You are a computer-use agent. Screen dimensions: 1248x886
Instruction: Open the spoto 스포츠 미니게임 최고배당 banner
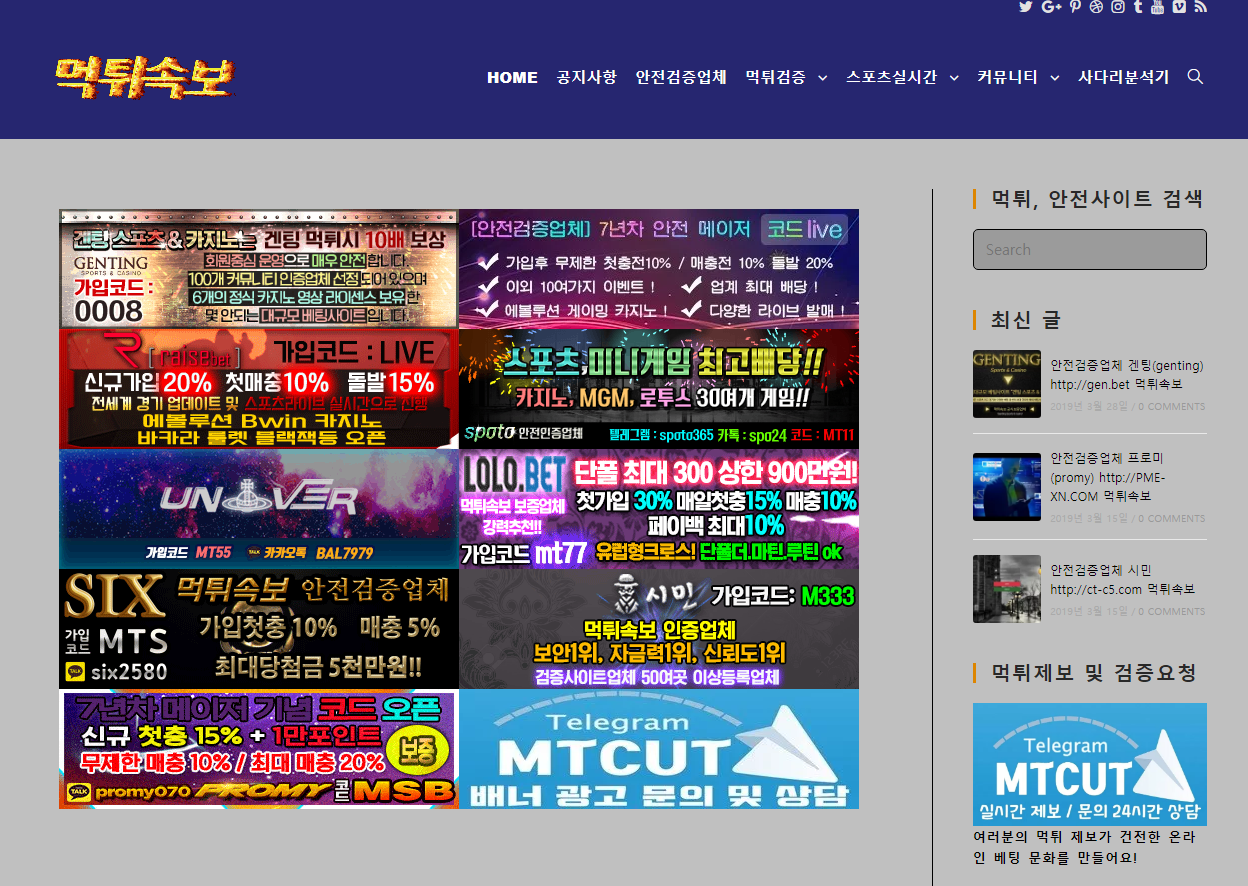[x=659, y=389]
